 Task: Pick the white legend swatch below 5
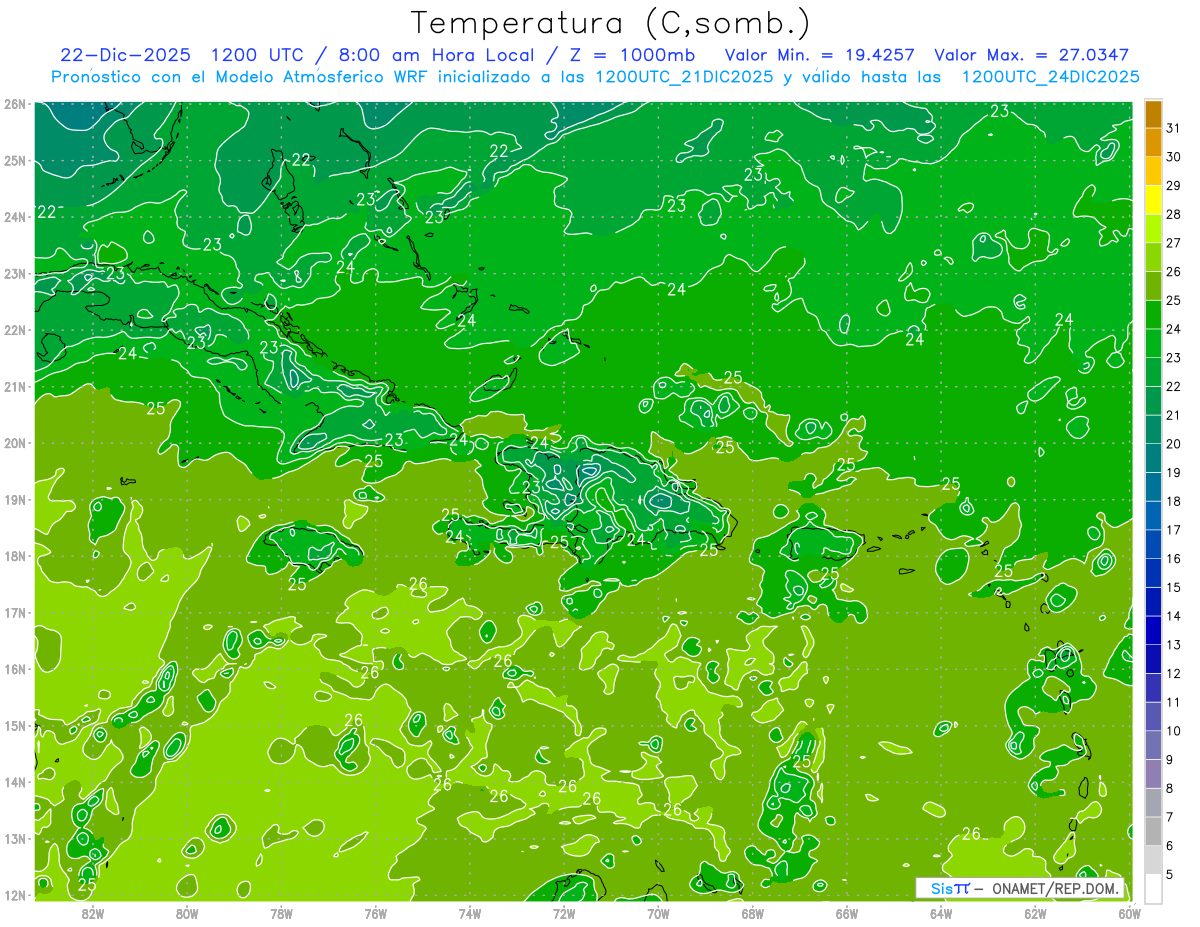click(1153, 888)
